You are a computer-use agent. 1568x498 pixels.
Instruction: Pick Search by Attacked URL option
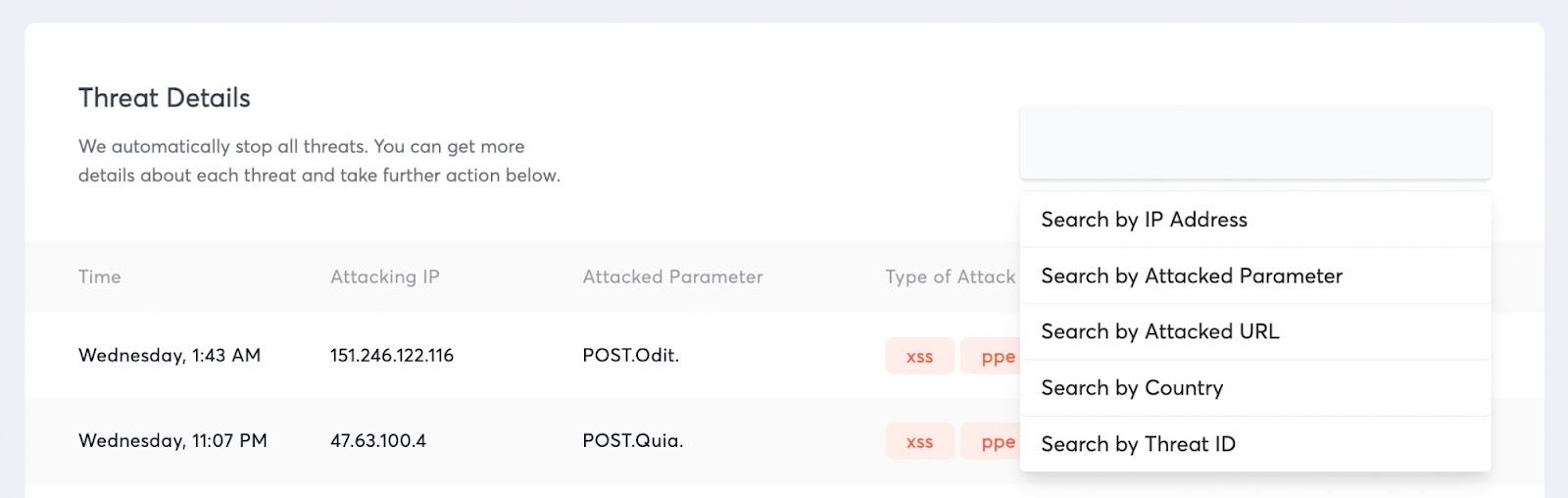pos(1159,332)
